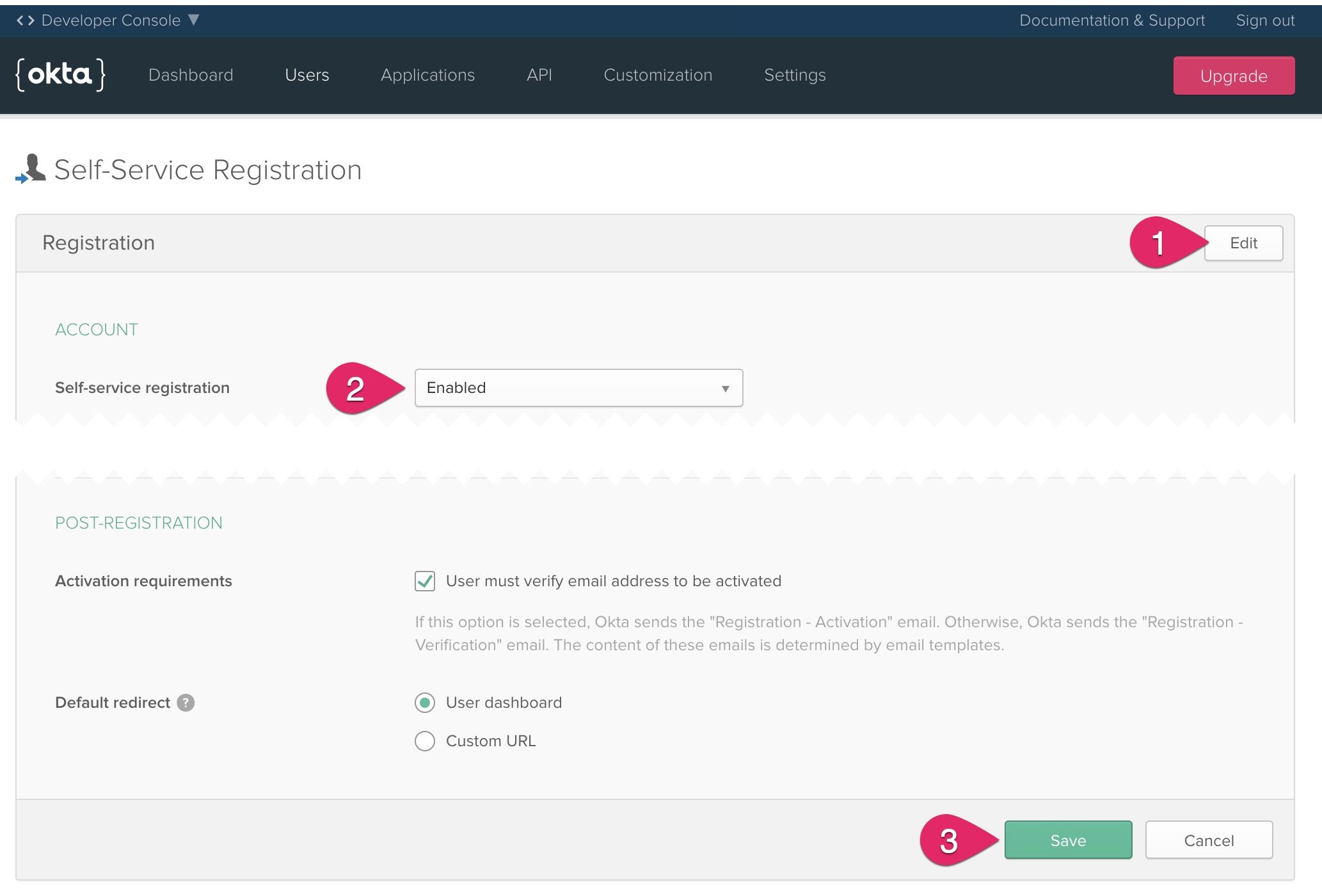Click the POST-REGISTRATION section heading
Viewport: 1322px width, 896px height.
pos(139,523)
